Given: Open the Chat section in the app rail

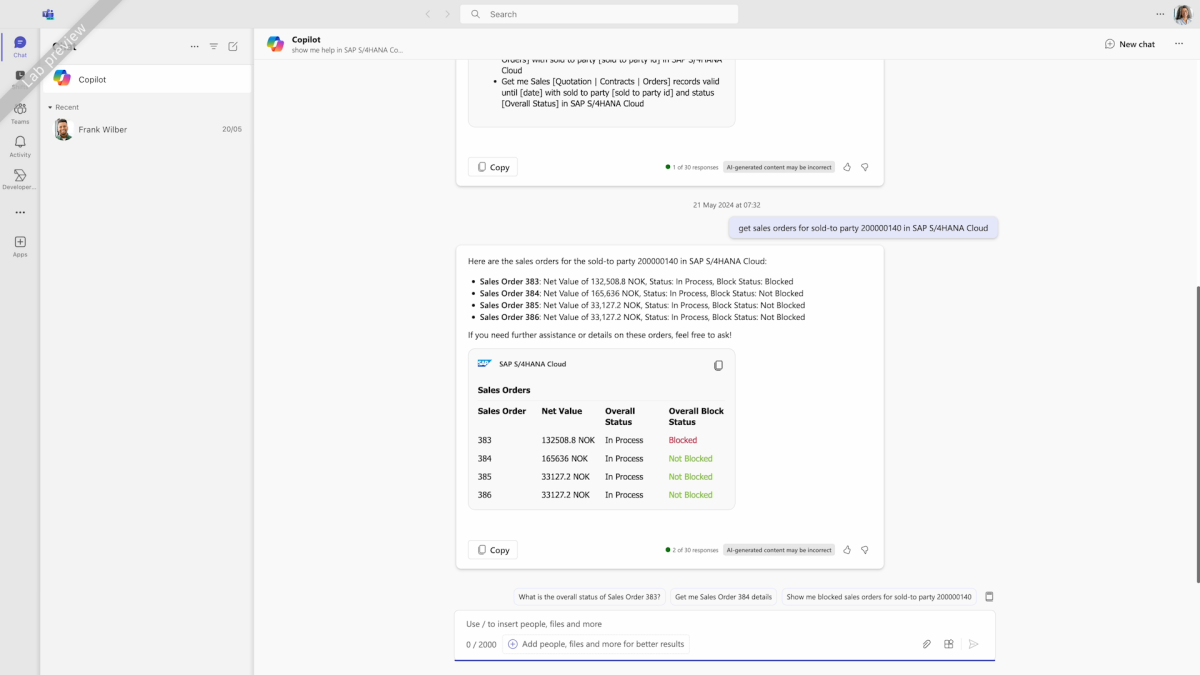Looking at the screenshot, I should [20, 46].
